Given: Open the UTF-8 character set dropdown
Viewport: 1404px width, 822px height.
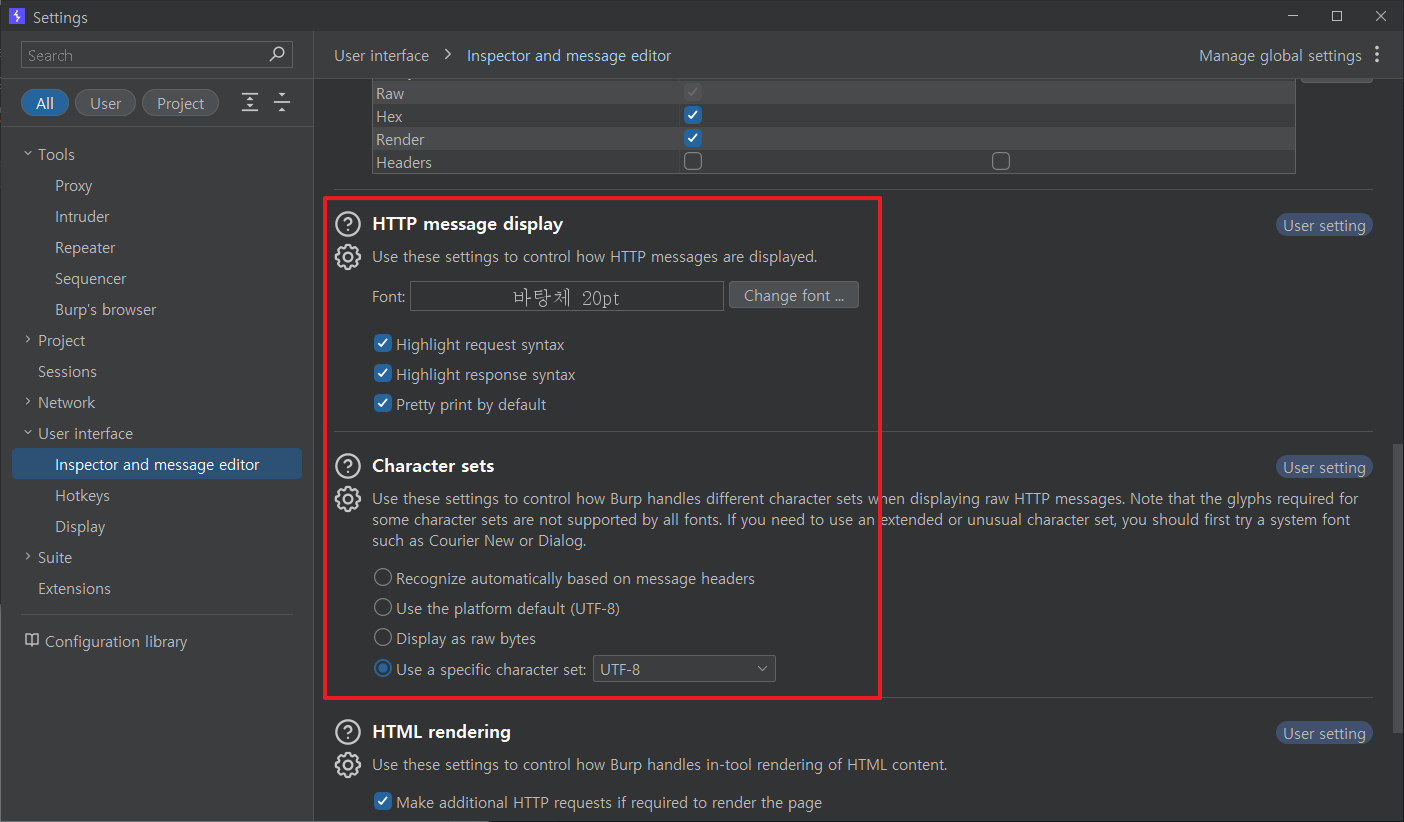Looking at the screenshot, I should 684,669.
